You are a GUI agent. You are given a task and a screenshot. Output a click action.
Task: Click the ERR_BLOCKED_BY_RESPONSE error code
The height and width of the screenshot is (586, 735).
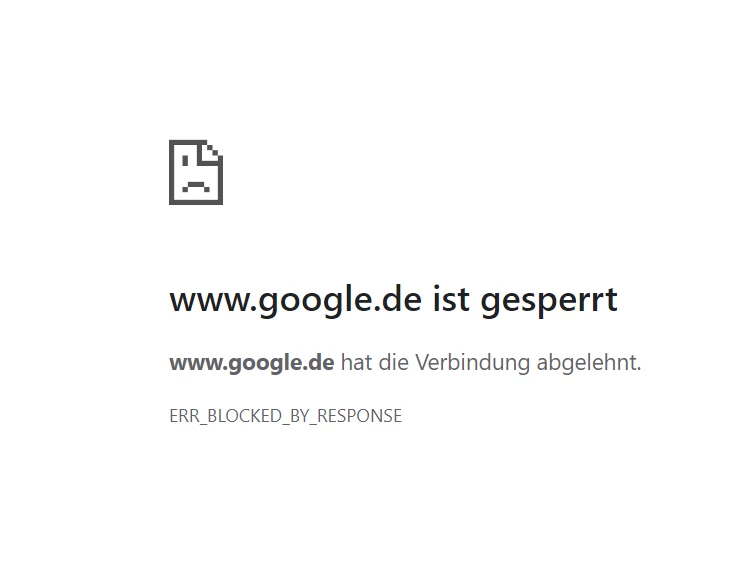285,416
